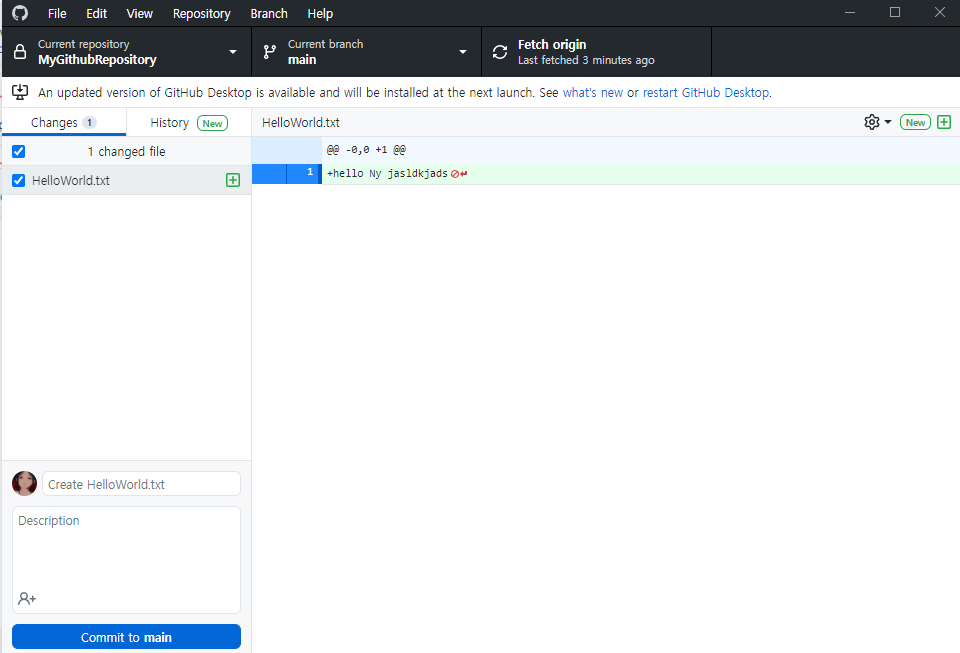Click the Changes count badge 1

pyautogui.click(x=89, y=122)
